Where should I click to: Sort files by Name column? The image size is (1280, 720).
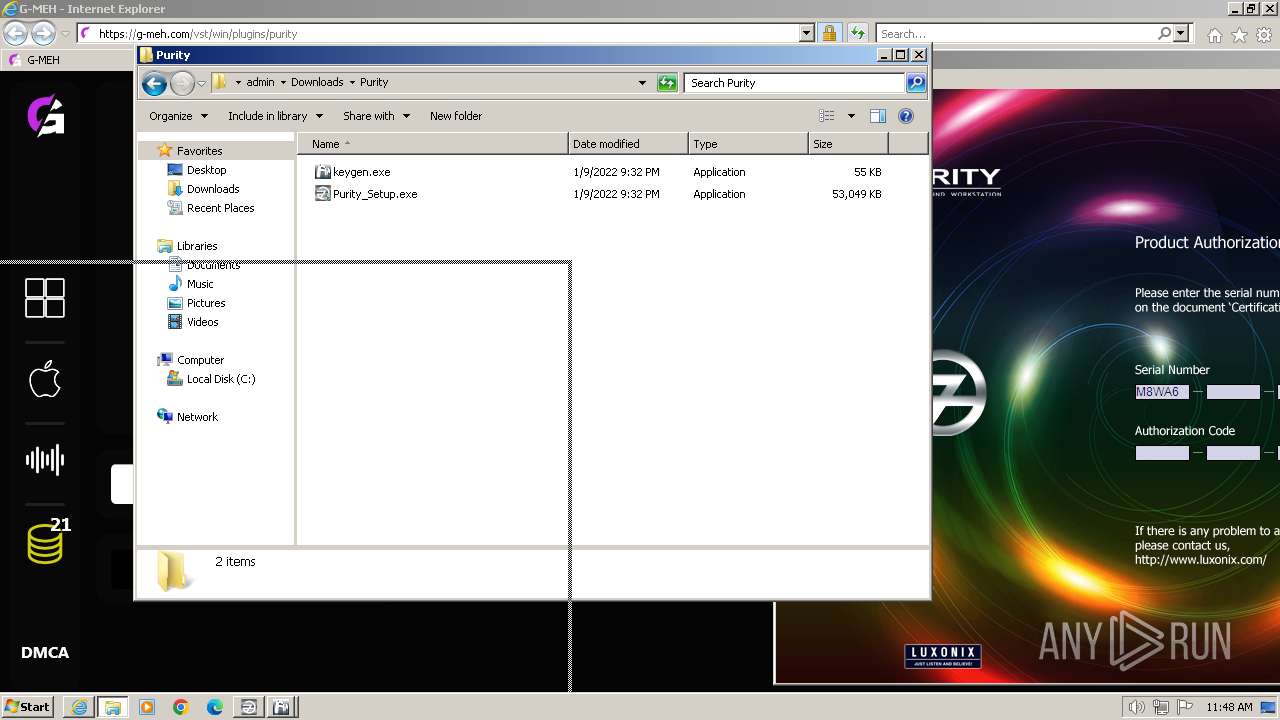tap(432, 144)
